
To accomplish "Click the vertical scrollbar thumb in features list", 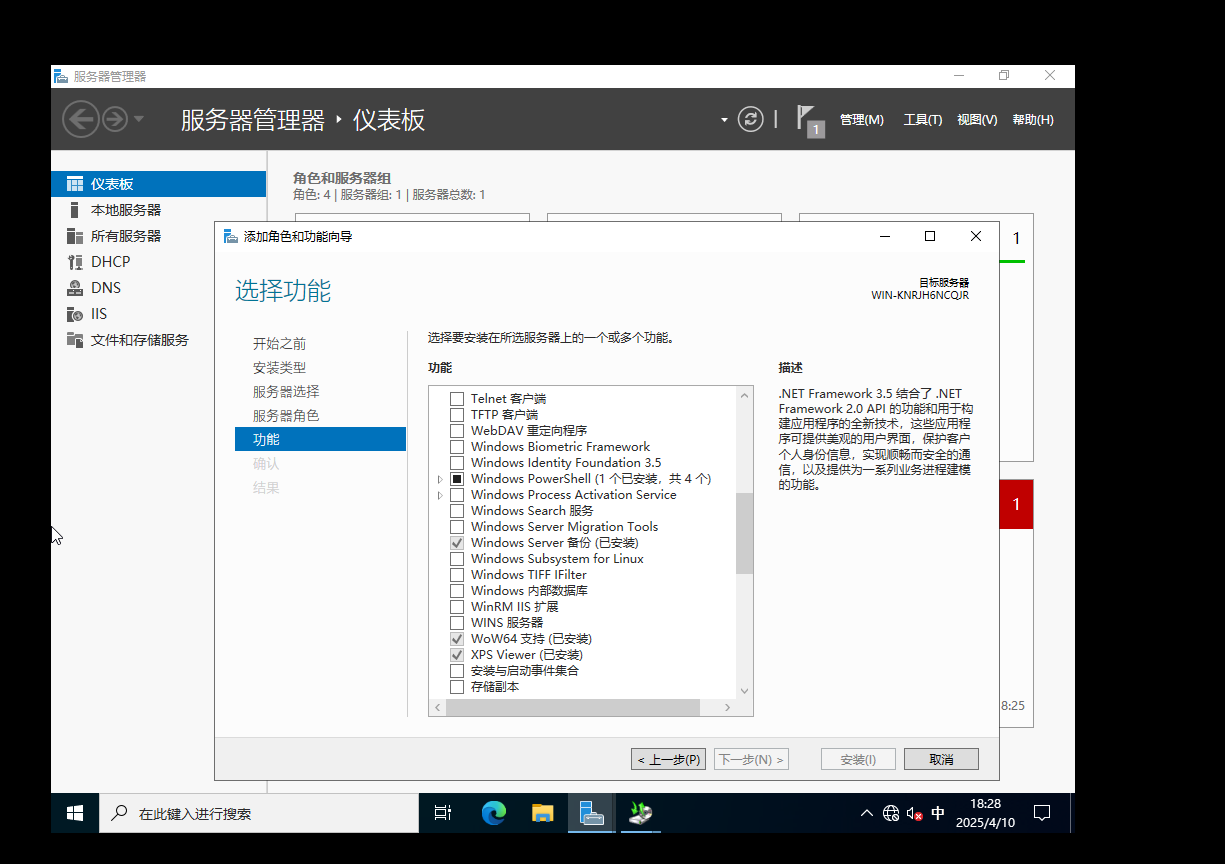I will [744, 533].
